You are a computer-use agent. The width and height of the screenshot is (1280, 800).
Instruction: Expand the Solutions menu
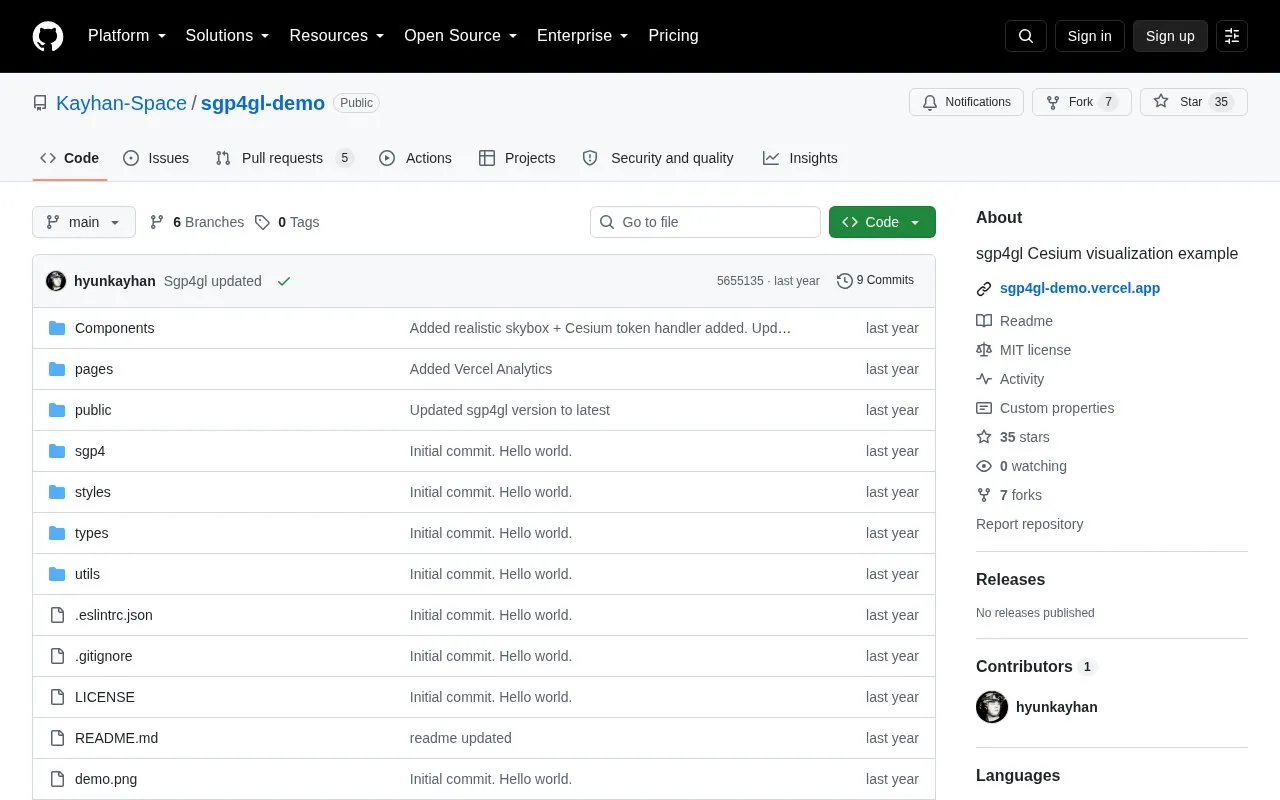pos(227,36)
